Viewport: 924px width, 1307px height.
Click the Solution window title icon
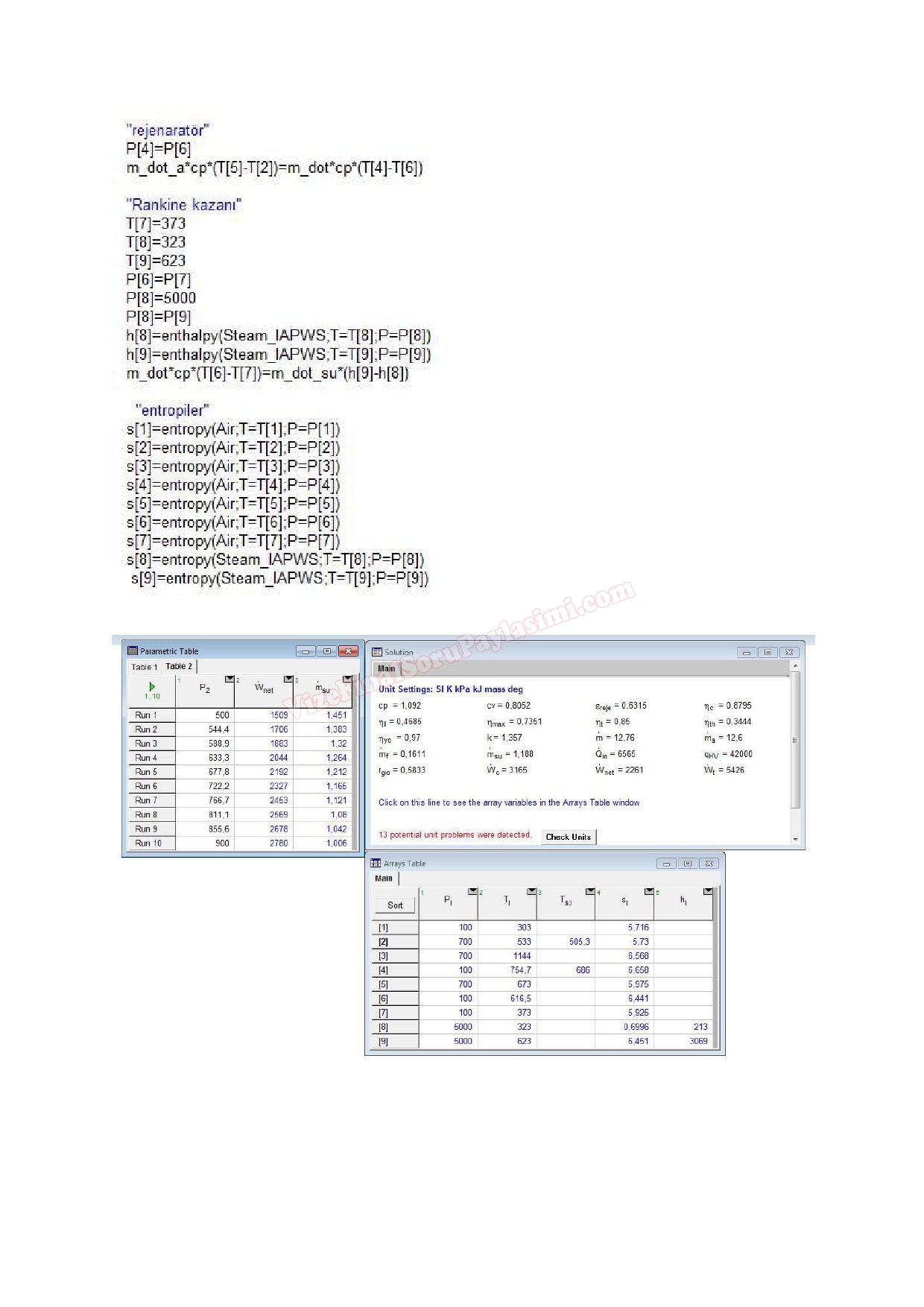377,652
